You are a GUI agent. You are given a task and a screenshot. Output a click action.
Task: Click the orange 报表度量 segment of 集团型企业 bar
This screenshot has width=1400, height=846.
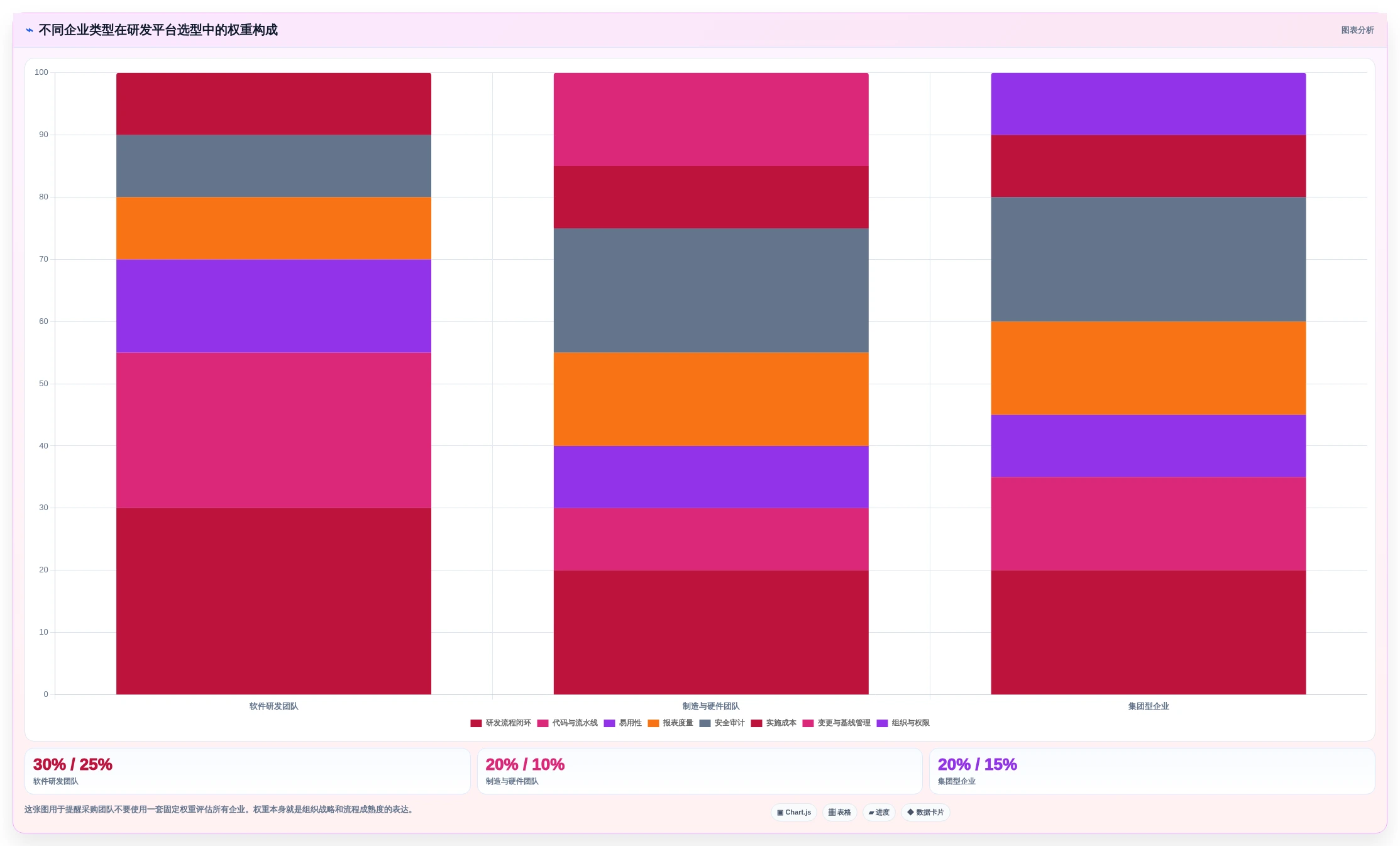point(1149,369)
